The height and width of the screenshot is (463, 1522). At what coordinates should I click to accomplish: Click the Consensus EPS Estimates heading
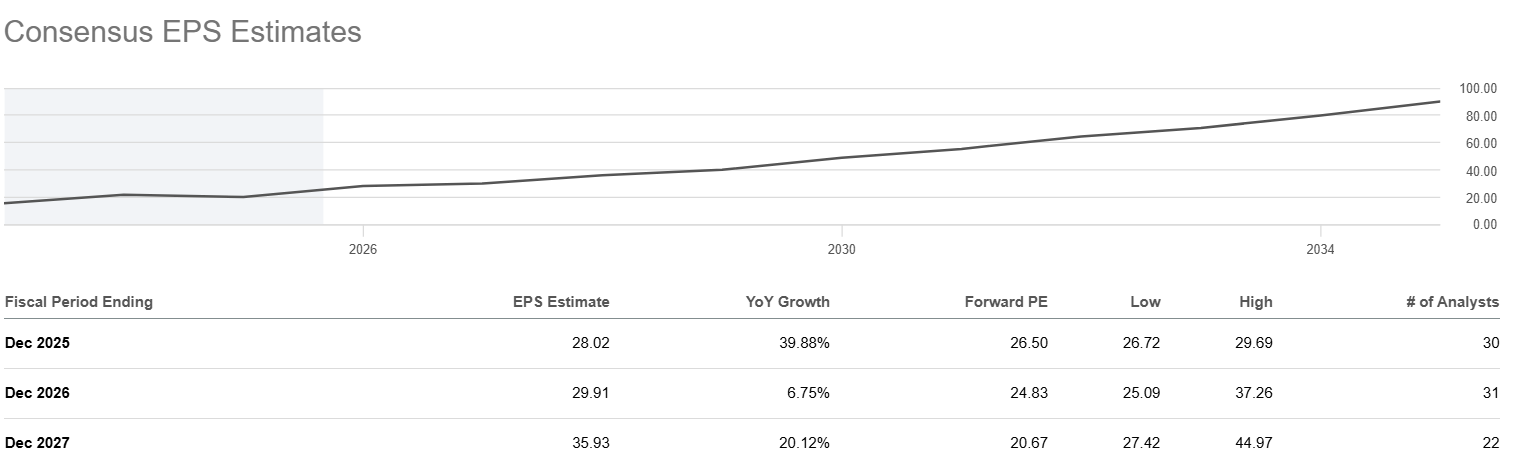click(x=183, y=33)
